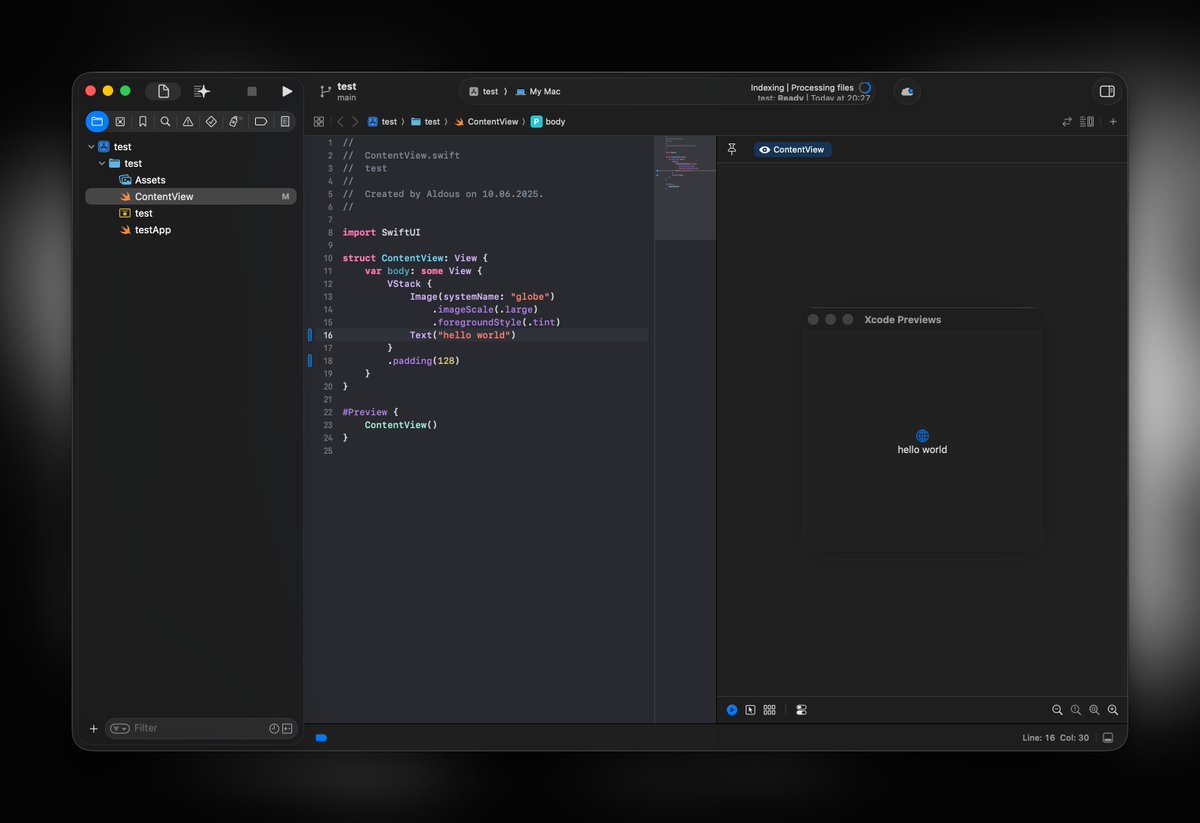The height and width of the screenshot is (823, 1200).
Task: Open the Project navigator folder icon
Action: tap(97, 121)
